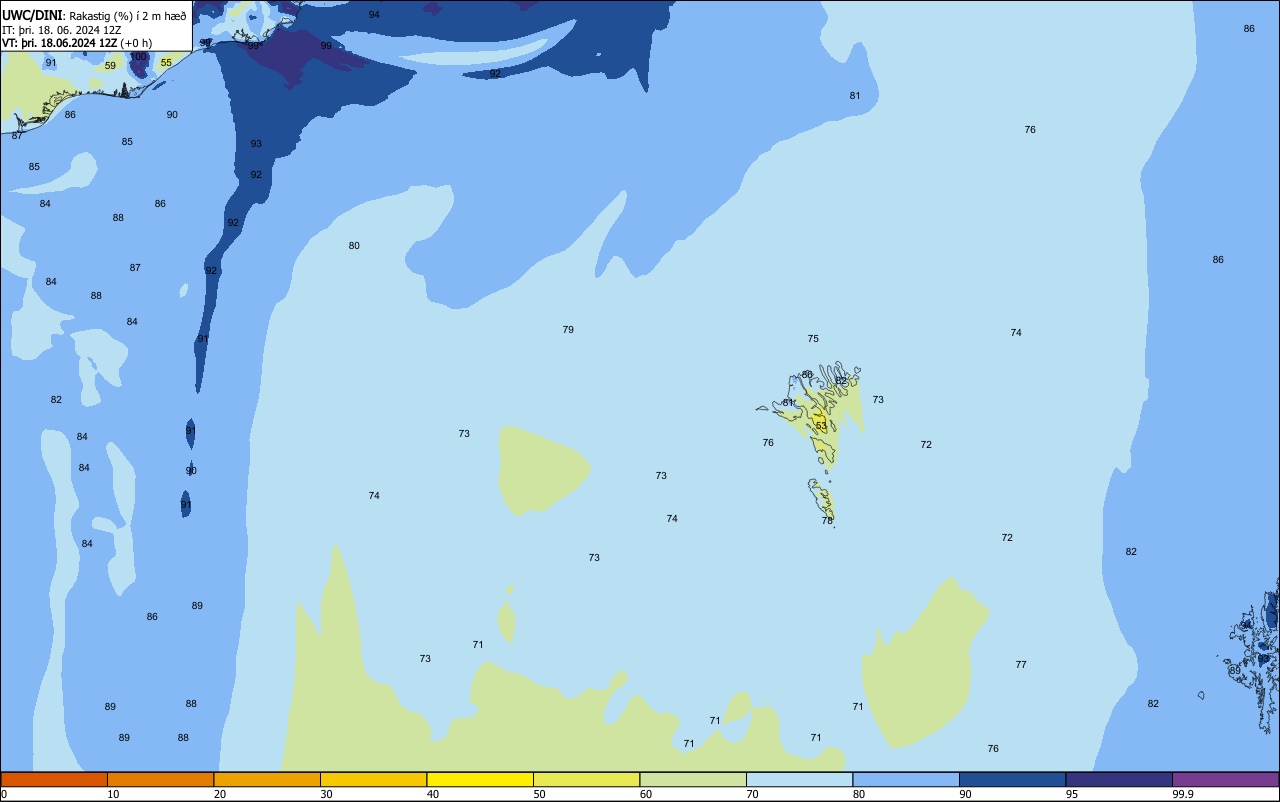This screenshot has width=1280, height=802.
Task: Click the 40 legend tick label
Action: (433, 794)
